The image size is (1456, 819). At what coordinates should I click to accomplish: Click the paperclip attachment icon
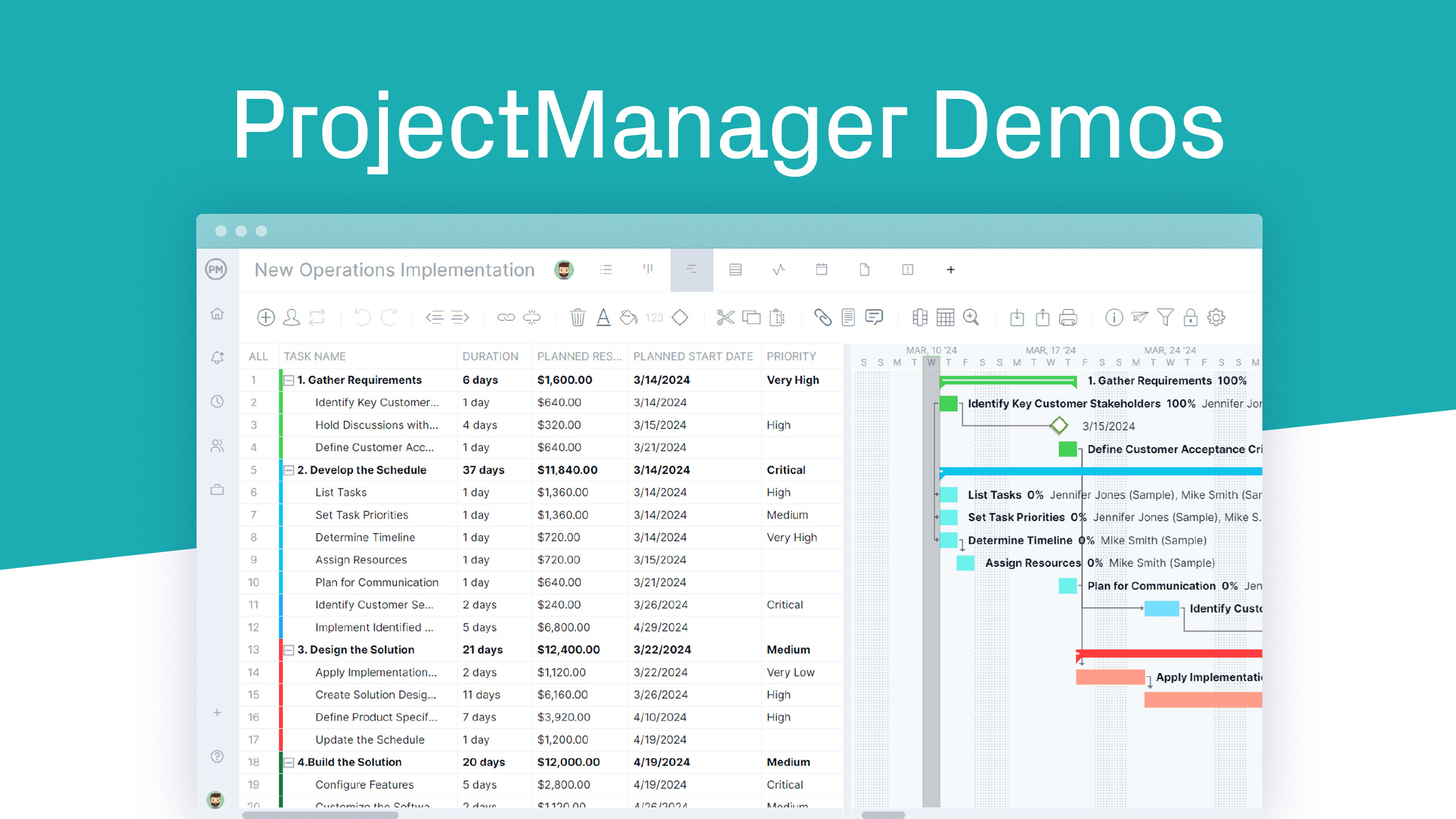point(822,317)
